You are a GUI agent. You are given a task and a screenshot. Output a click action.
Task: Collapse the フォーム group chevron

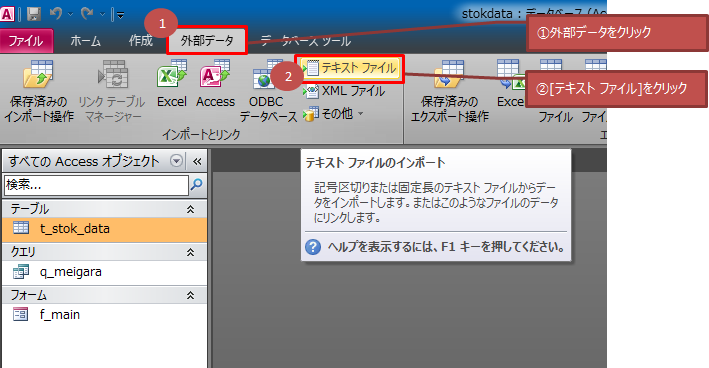[x=191, y=295]
